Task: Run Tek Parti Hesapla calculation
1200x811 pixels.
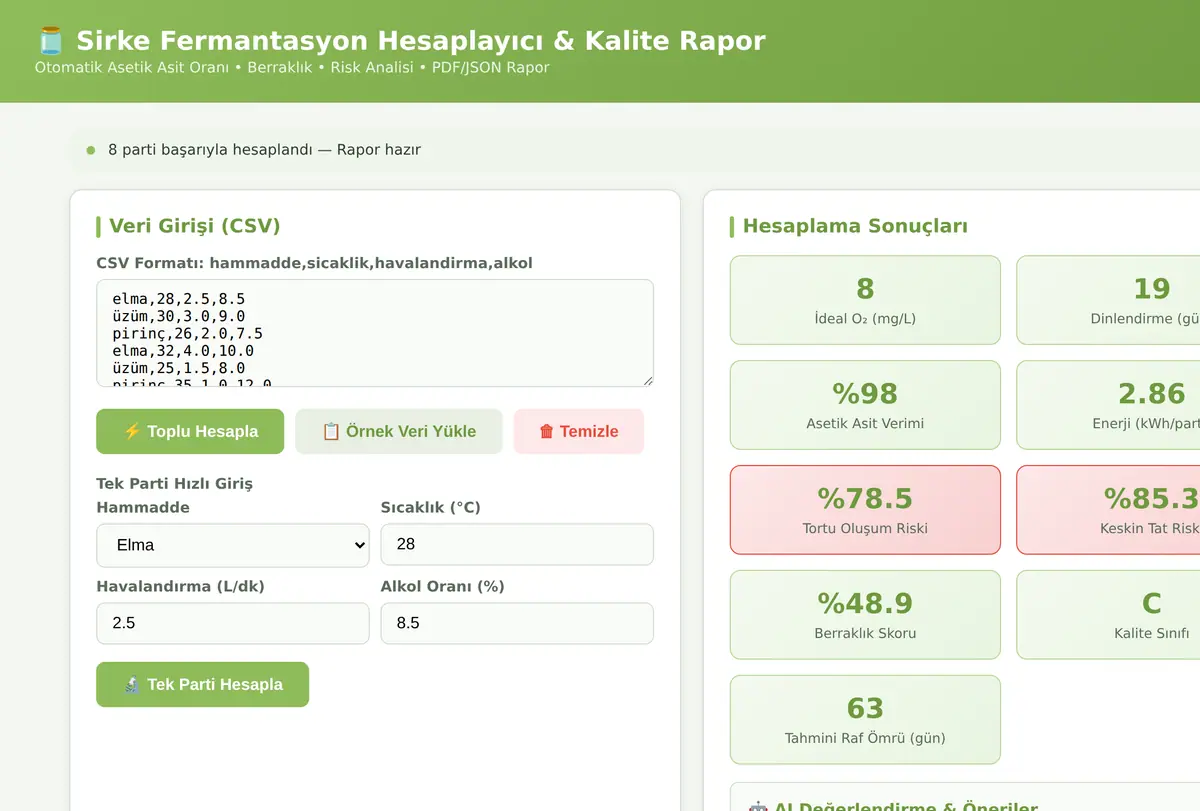Action: pyautogui.click(x=202, y=684)
